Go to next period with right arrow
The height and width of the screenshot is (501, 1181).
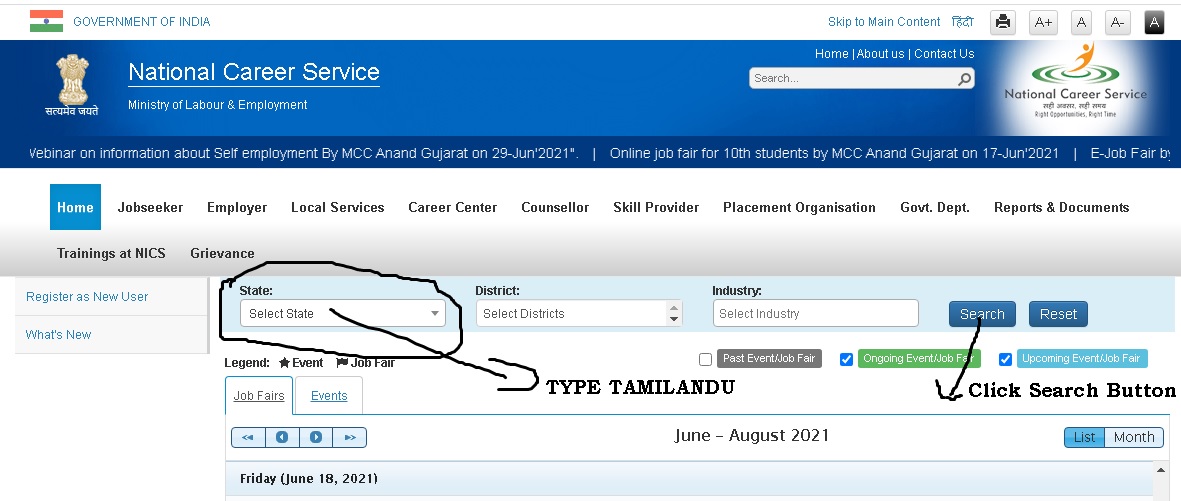click(x=316, y=437)
